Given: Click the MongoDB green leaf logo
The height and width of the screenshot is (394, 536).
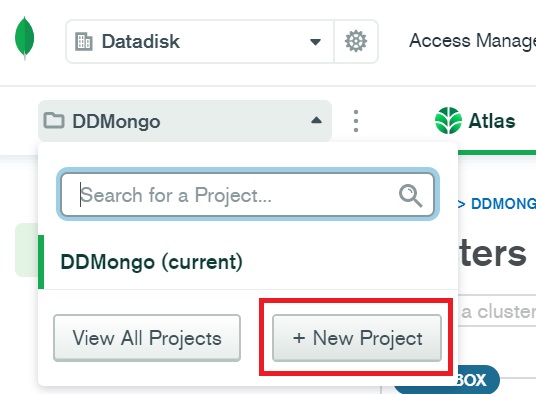Looking at the screenshot, I should [24, 38].
